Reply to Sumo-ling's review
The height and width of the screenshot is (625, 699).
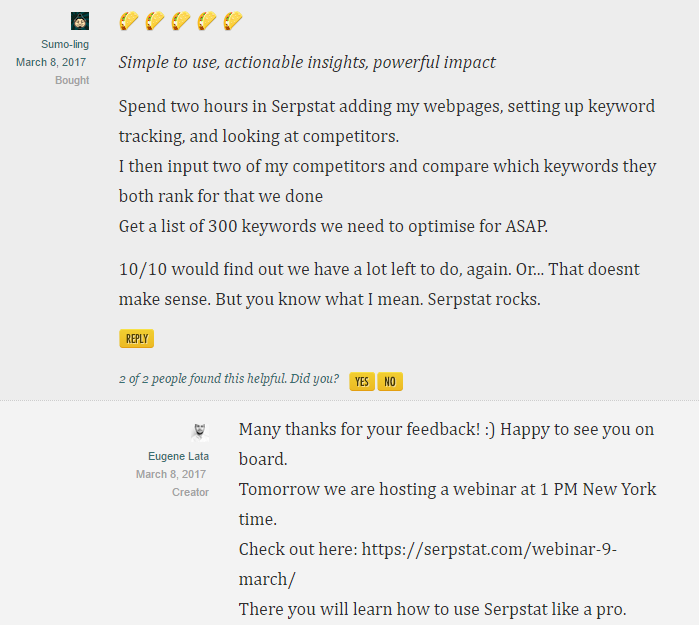[136, 339]
